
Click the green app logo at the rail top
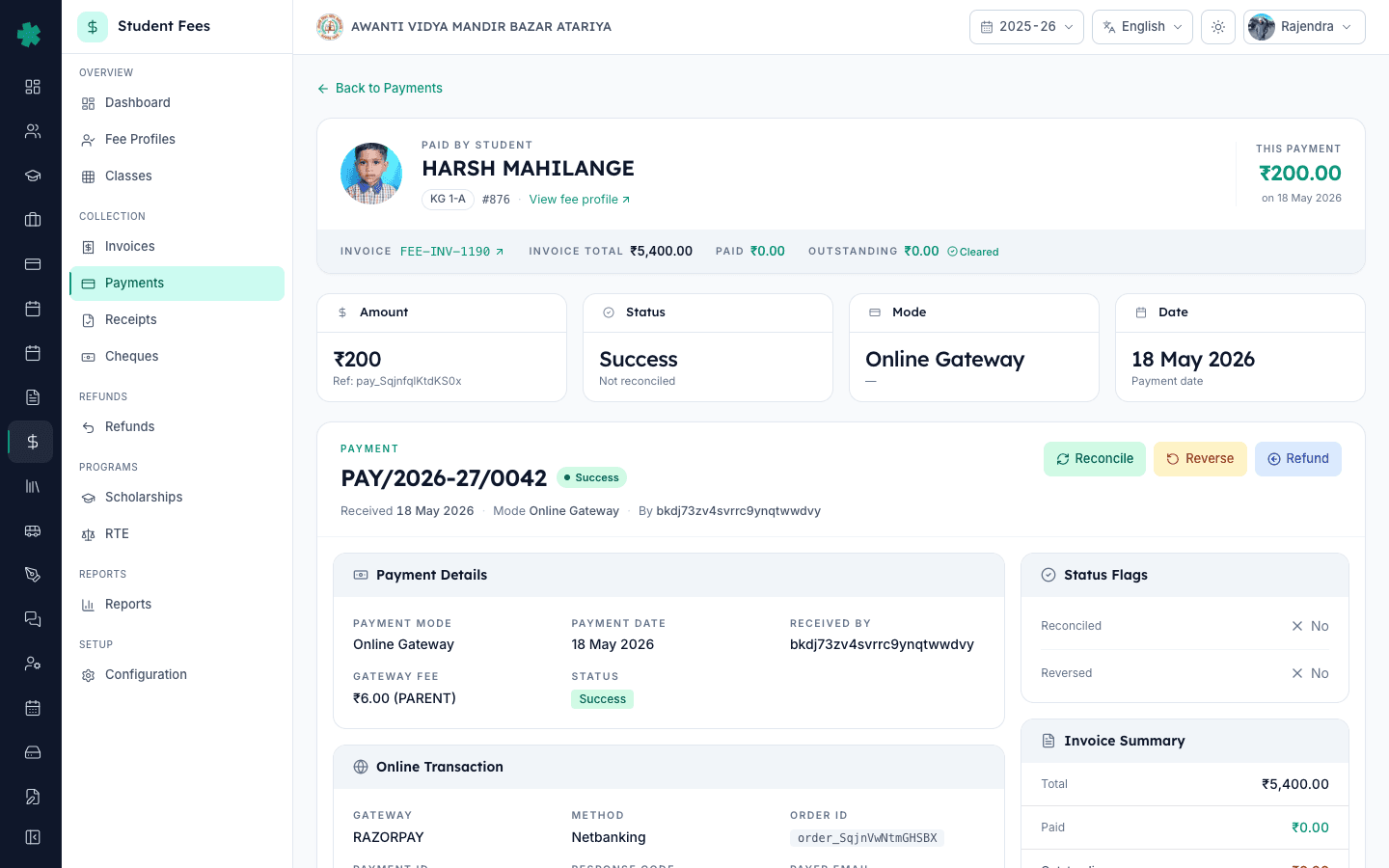29,35
